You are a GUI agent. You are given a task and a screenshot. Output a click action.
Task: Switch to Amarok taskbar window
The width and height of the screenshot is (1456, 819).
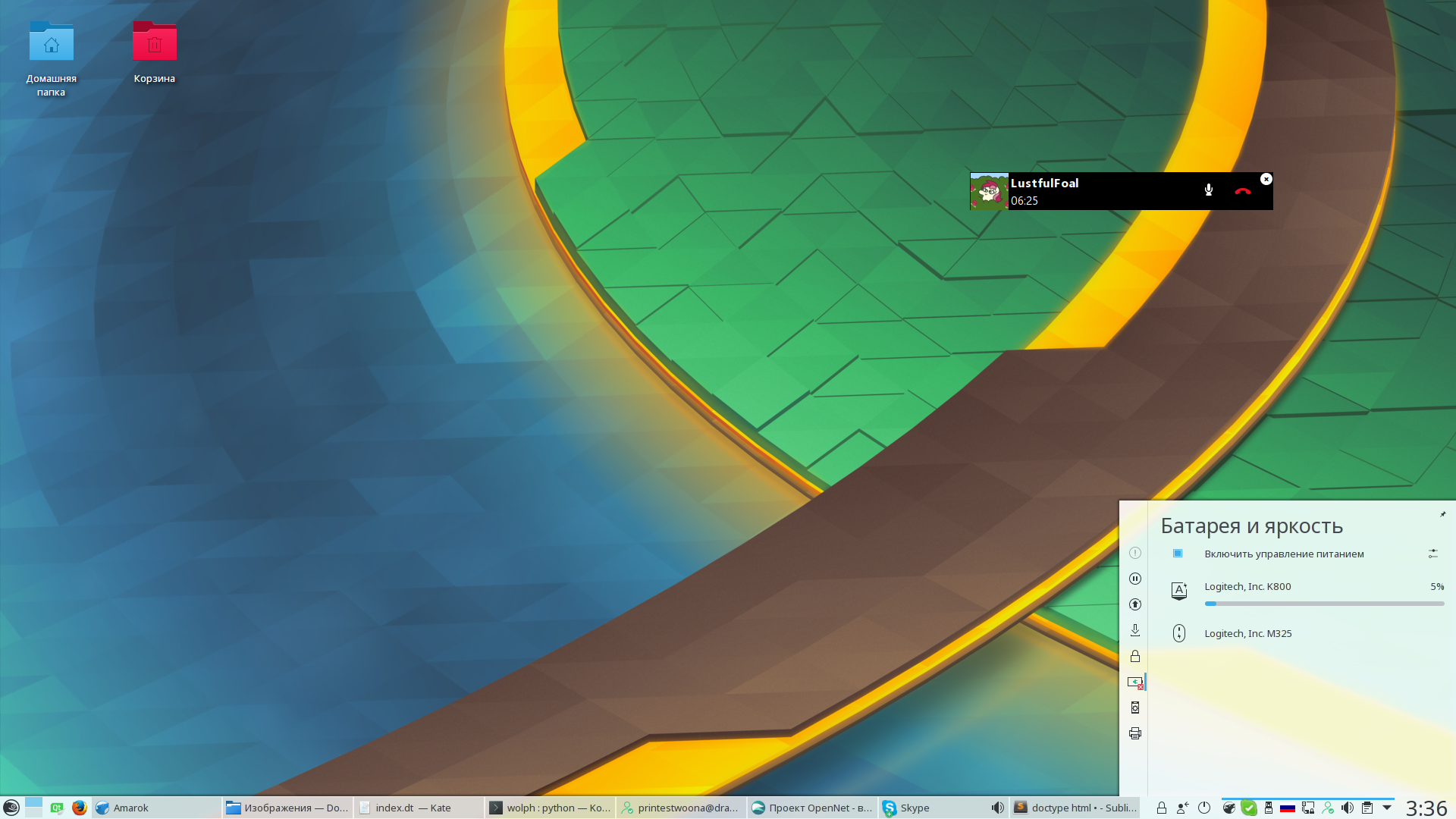(x=156, y=808)
